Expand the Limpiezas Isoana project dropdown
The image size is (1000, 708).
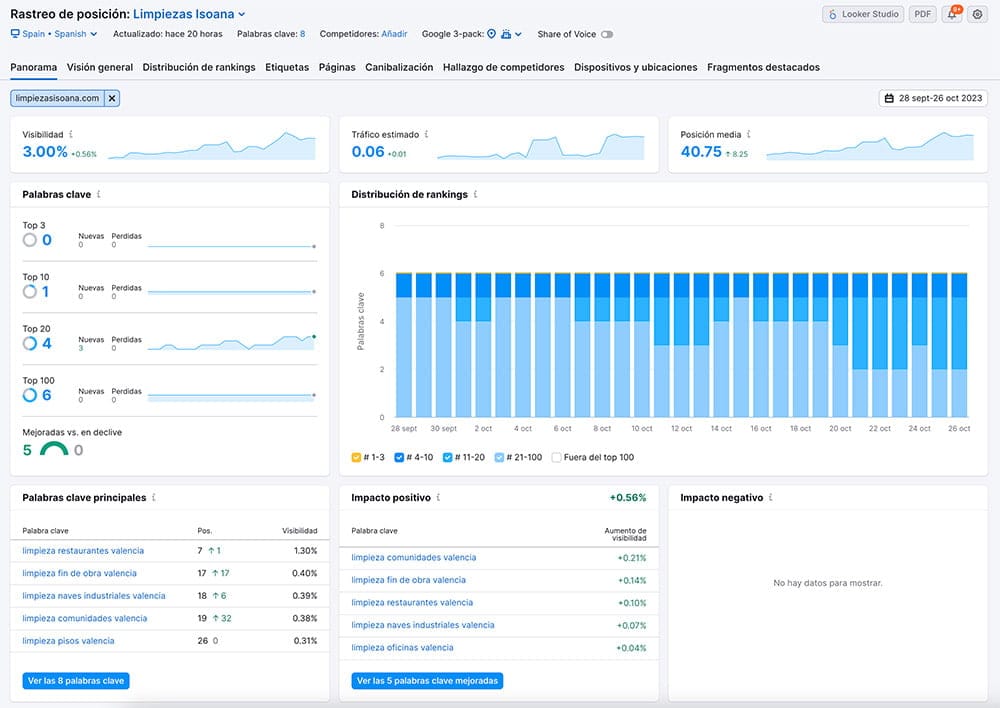pyautogui.click(x=241, y=14)
